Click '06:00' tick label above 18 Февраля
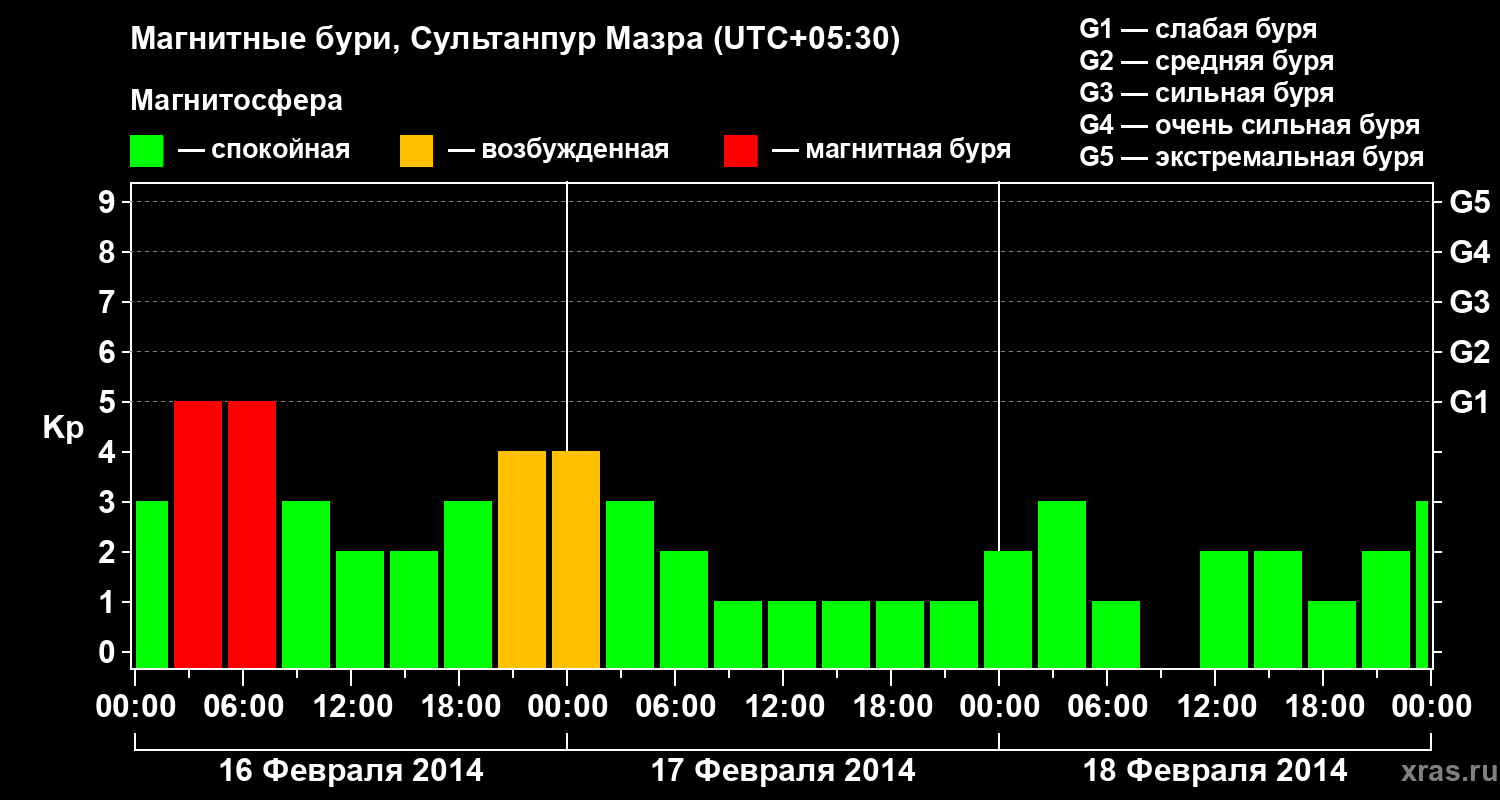This screenshot has width=1500, height=800. pos(1107,707)
